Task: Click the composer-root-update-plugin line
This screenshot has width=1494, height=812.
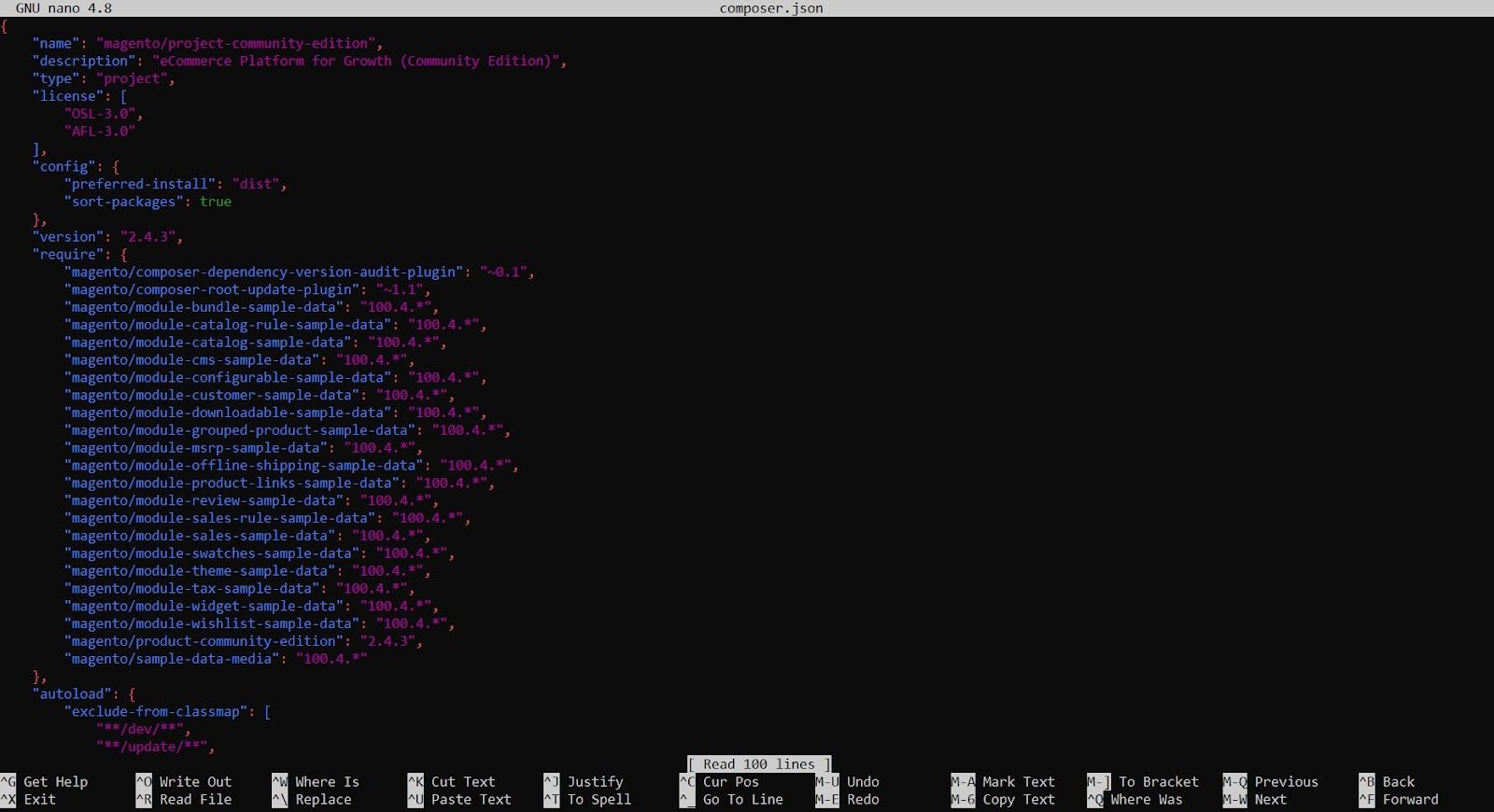Action: 247,290
